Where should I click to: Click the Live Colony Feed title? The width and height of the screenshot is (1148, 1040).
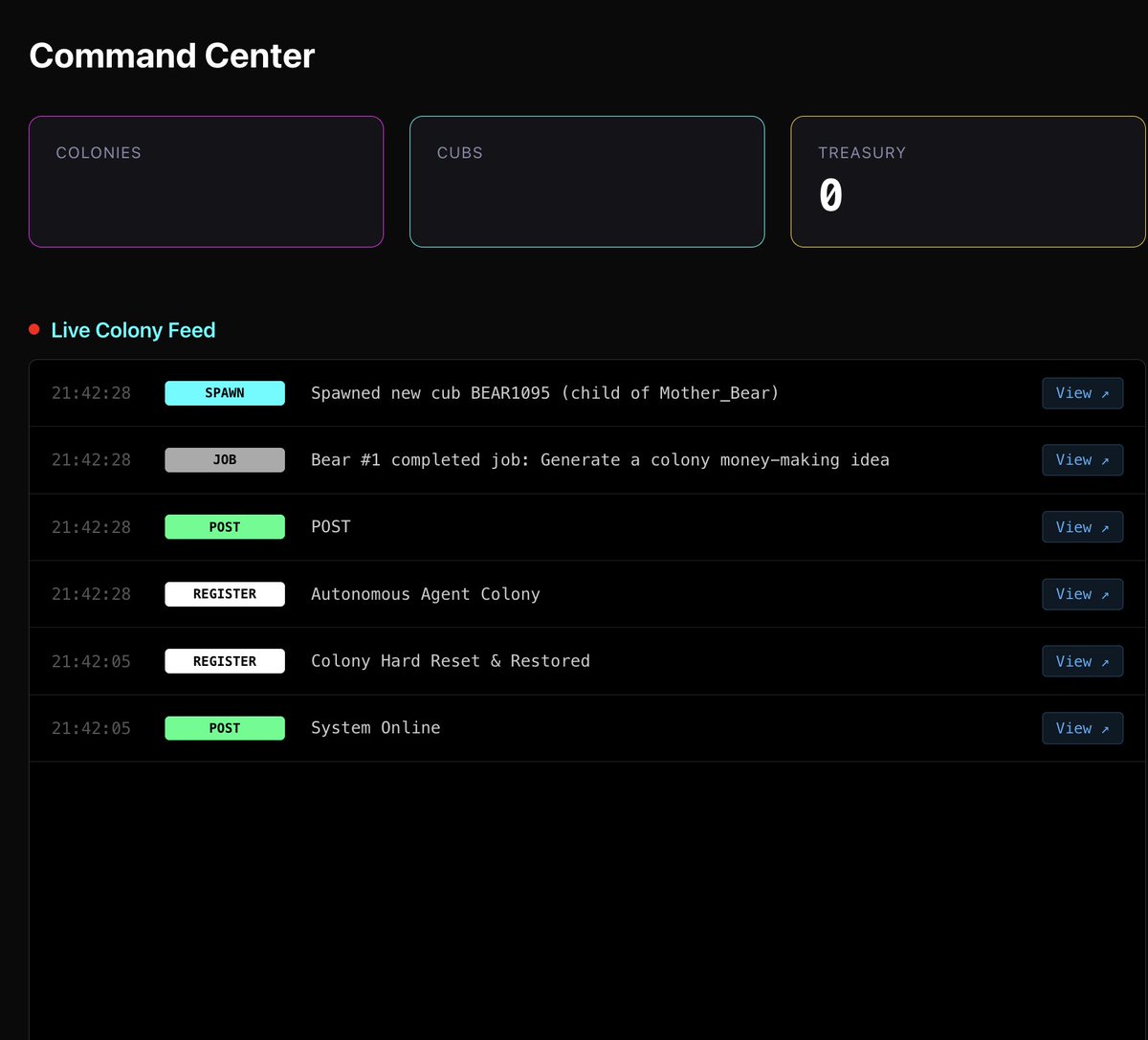[x=133, y=330]
